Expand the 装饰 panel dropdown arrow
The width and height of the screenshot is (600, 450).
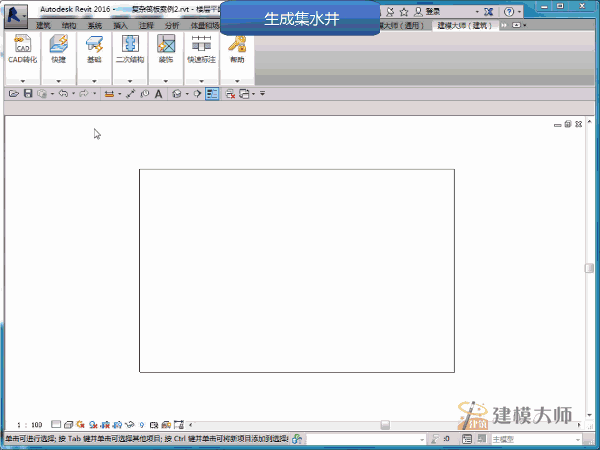coord(166,81)
